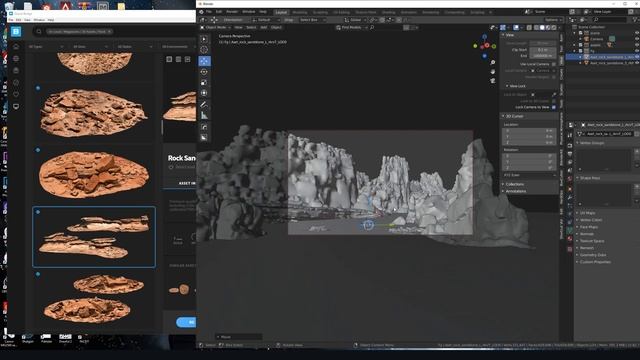This screenshot has width=640, height=360.
Task: Select the blue-outlined layered sandstone thumbnail
Action: click(x=94, y=237)
